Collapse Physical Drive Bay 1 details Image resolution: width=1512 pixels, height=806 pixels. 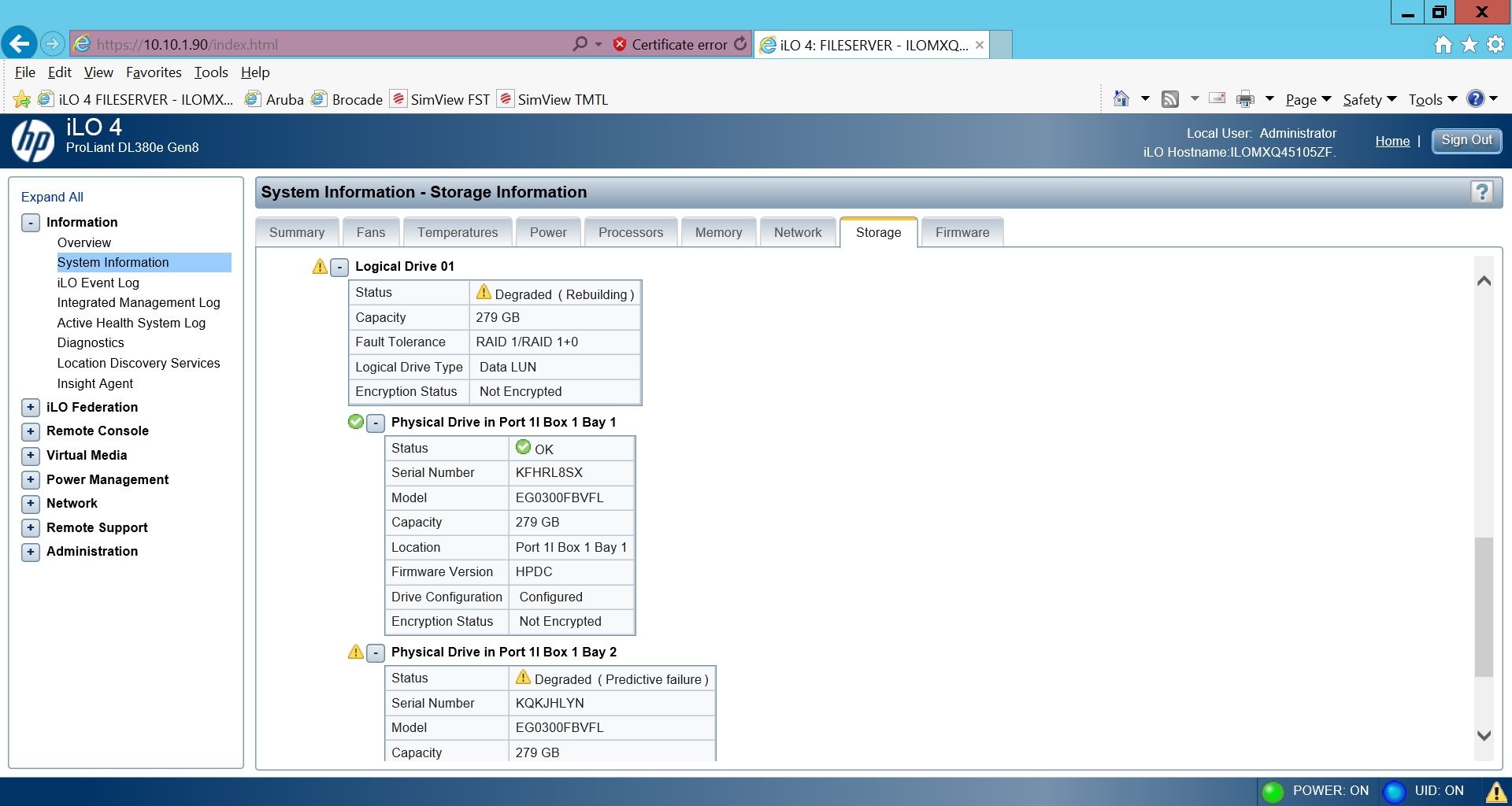point(376,423)
